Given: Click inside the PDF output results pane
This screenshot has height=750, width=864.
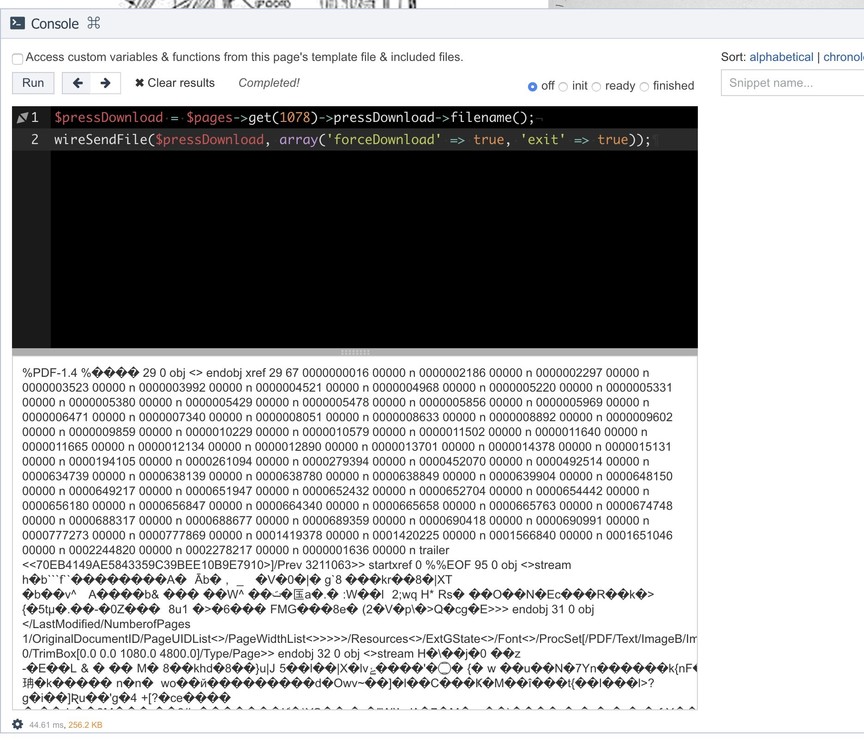Looking at the screenshot, I should 355,530.
